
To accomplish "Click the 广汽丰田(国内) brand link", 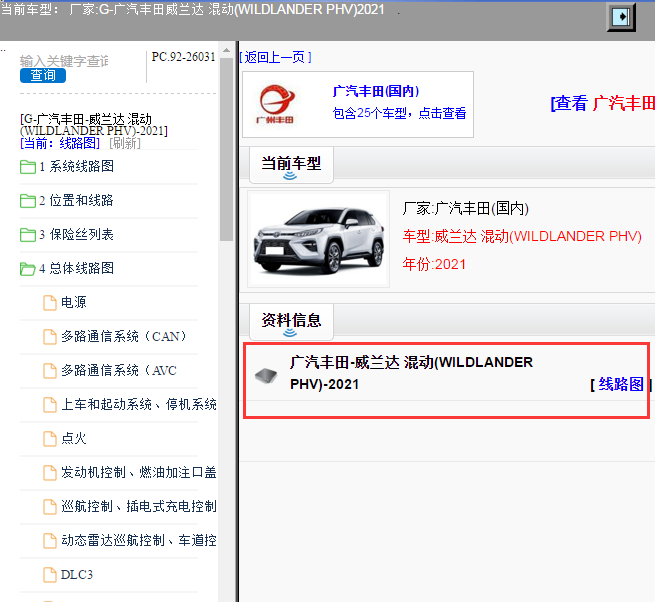I will tap(376, 91).
